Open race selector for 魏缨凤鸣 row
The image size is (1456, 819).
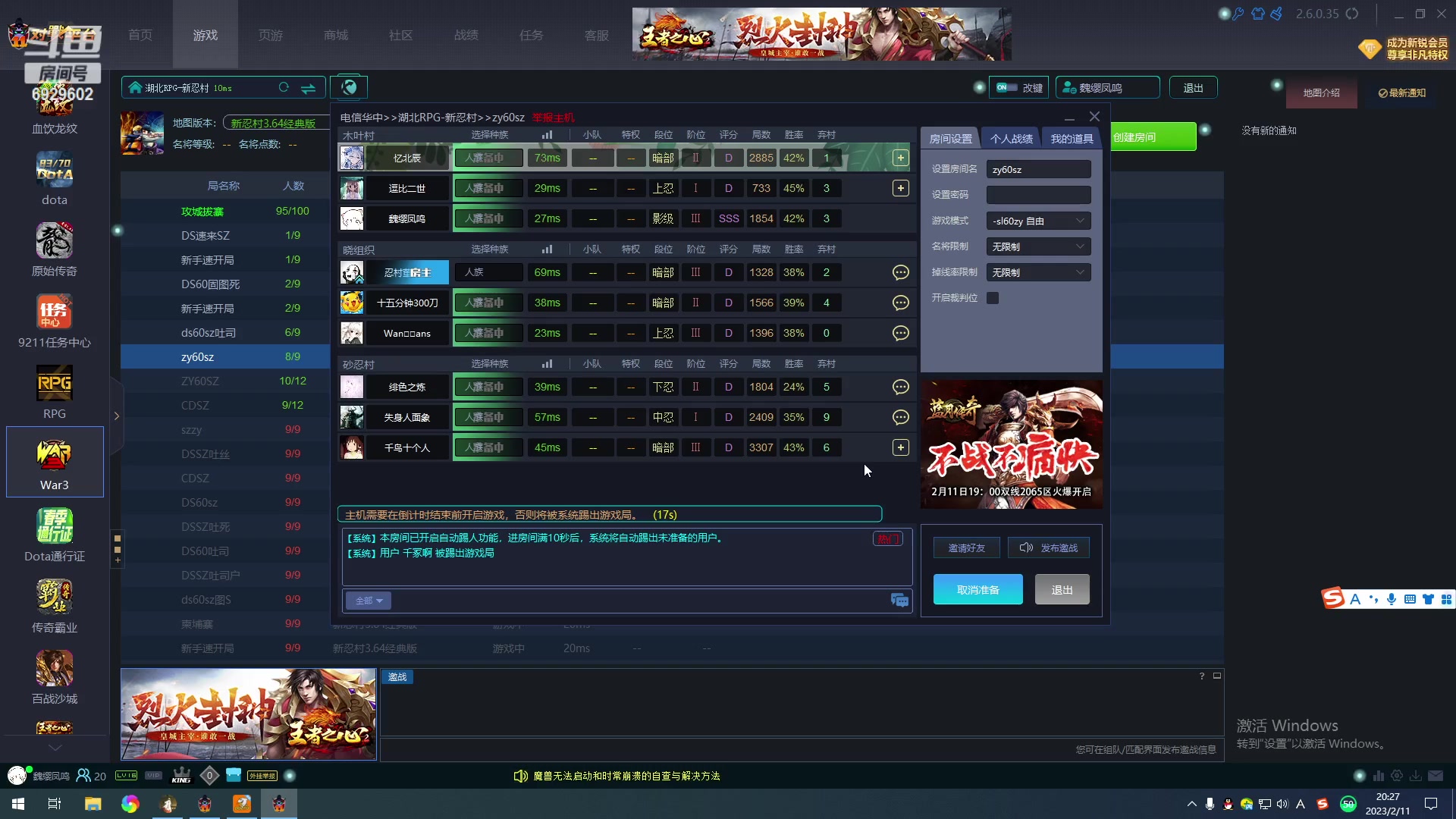488,218
